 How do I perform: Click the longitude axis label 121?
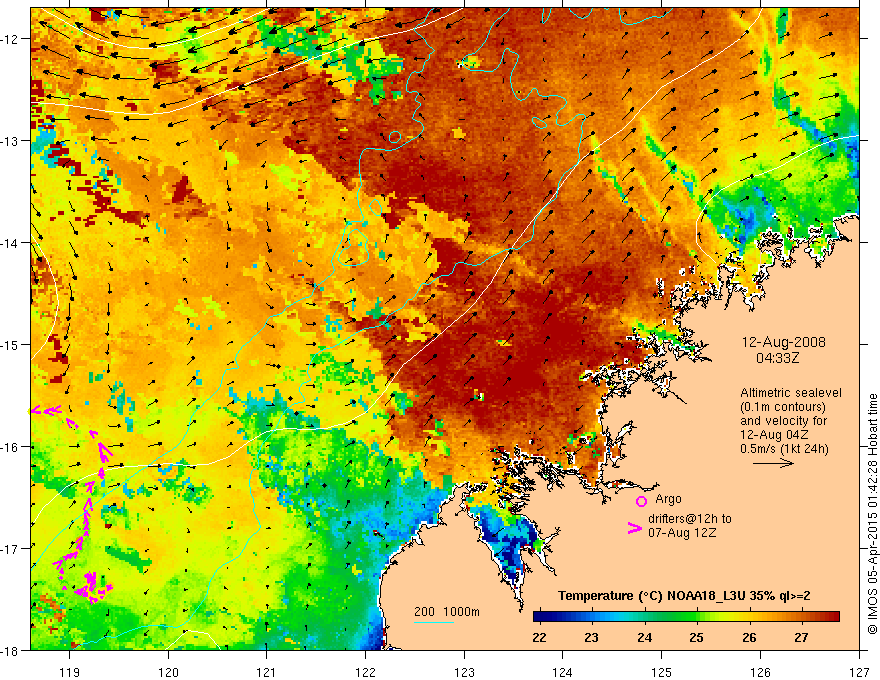coord(267,672)
